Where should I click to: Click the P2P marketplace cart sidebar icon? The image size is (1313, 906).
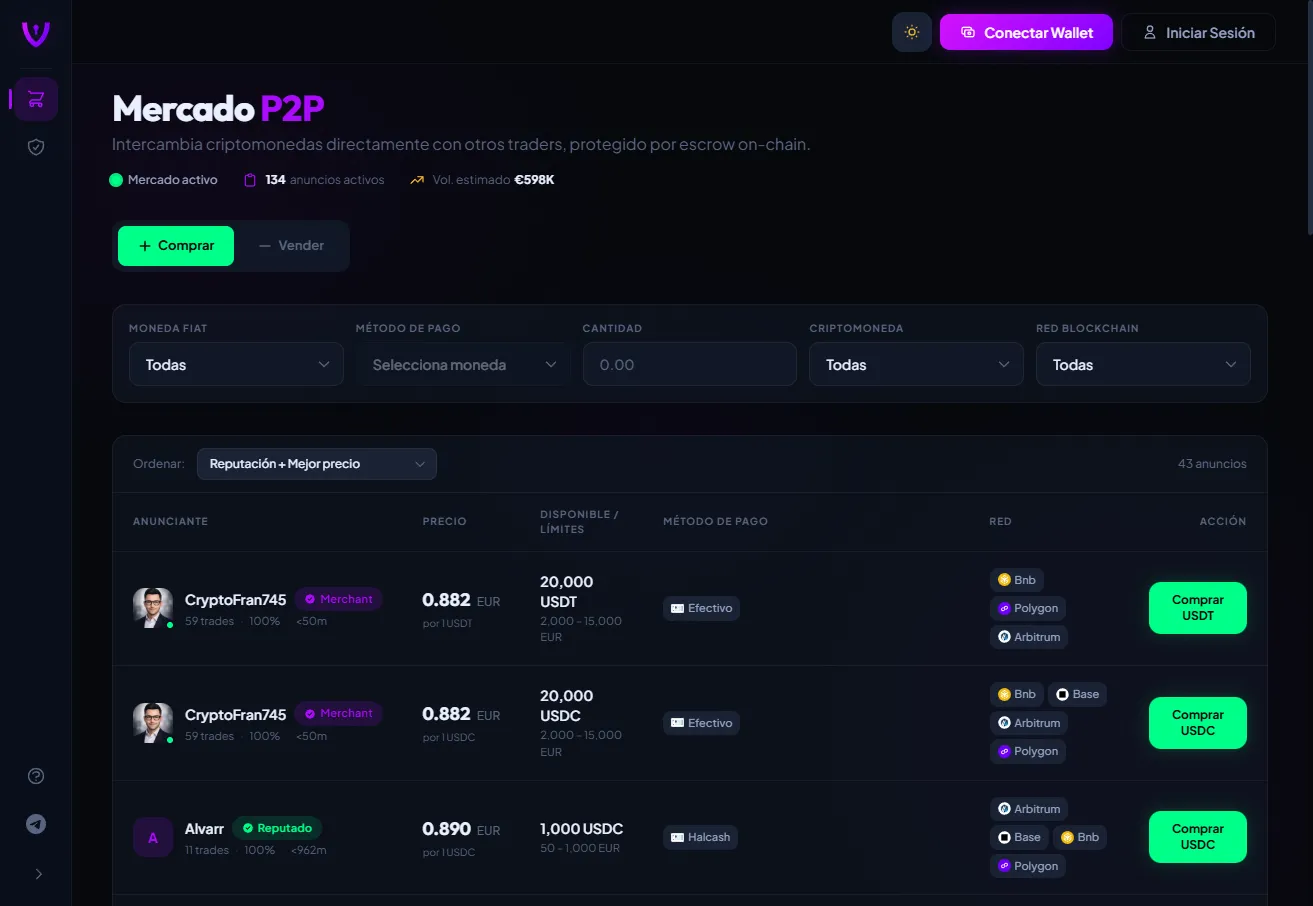click(36, 99)
